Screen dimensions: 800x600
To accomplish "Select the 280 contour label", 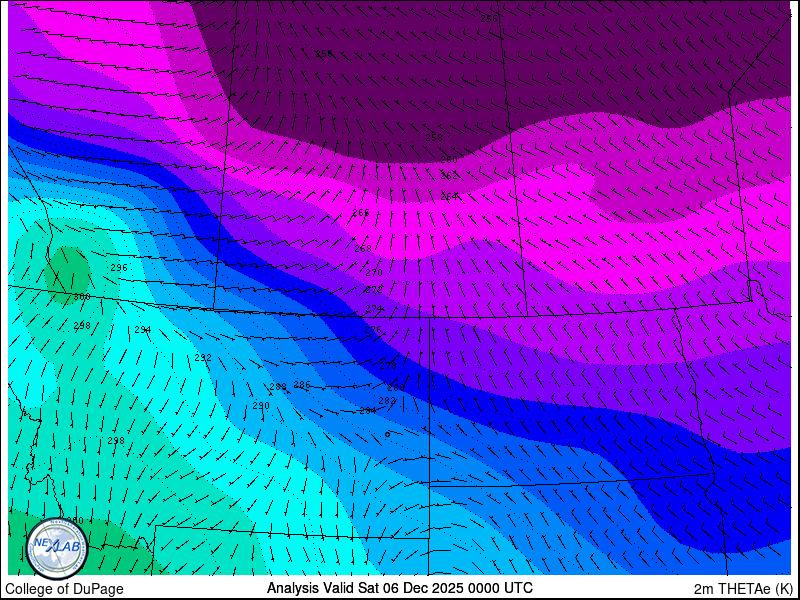I will [395, 388].
